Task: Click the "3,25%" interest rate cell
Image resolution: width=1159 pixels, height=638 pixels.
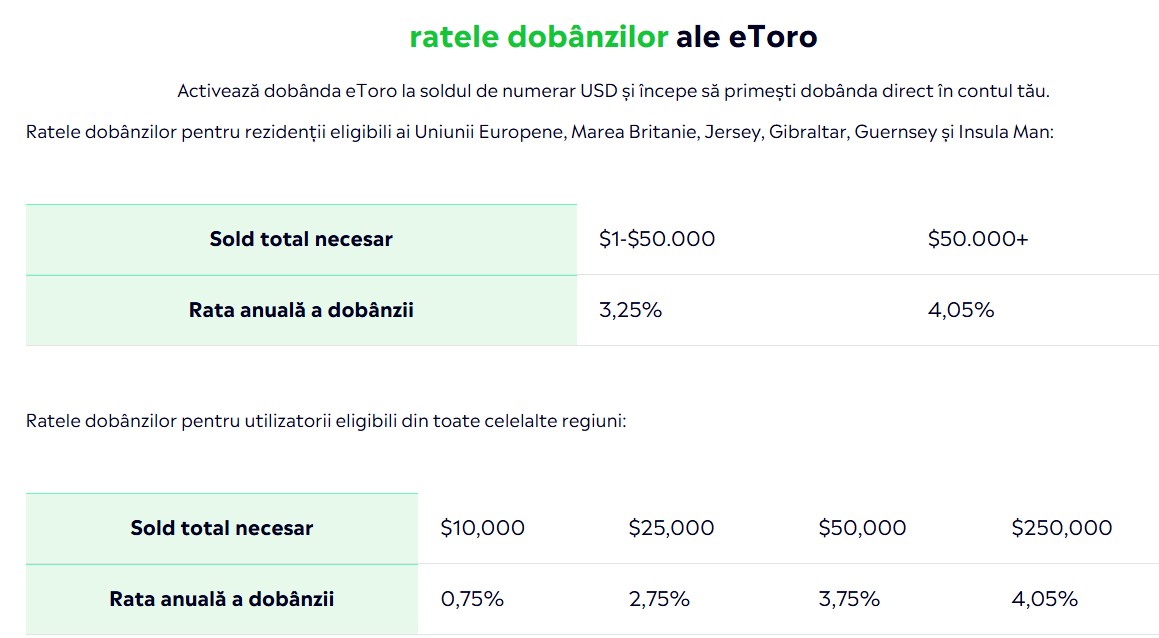Action: (x=630, y=310)
